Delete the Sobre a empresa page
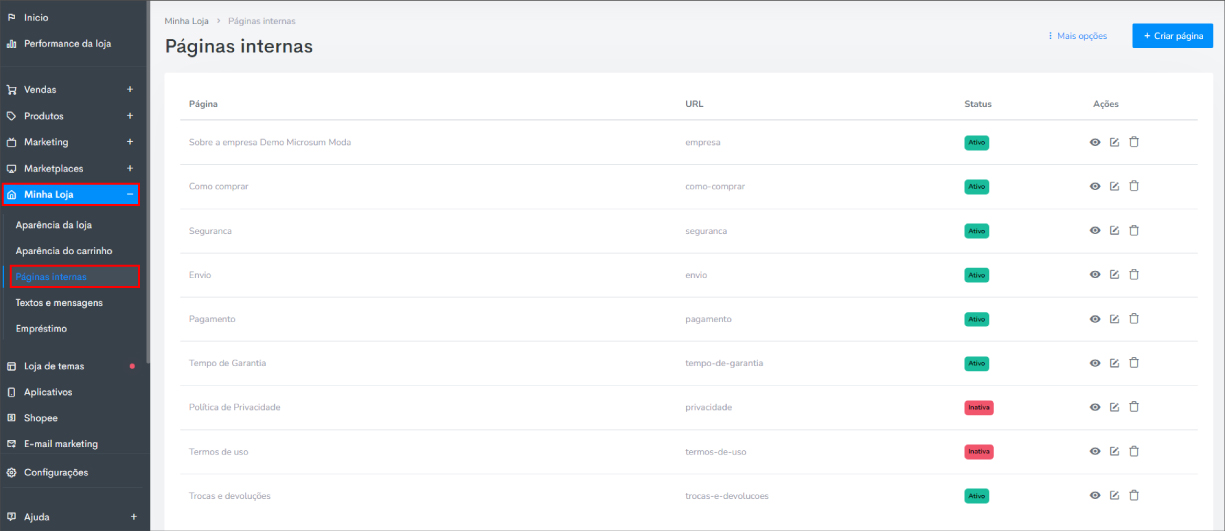The image size is (1225, 531). pyautogui.click(x=1134, y=142)
